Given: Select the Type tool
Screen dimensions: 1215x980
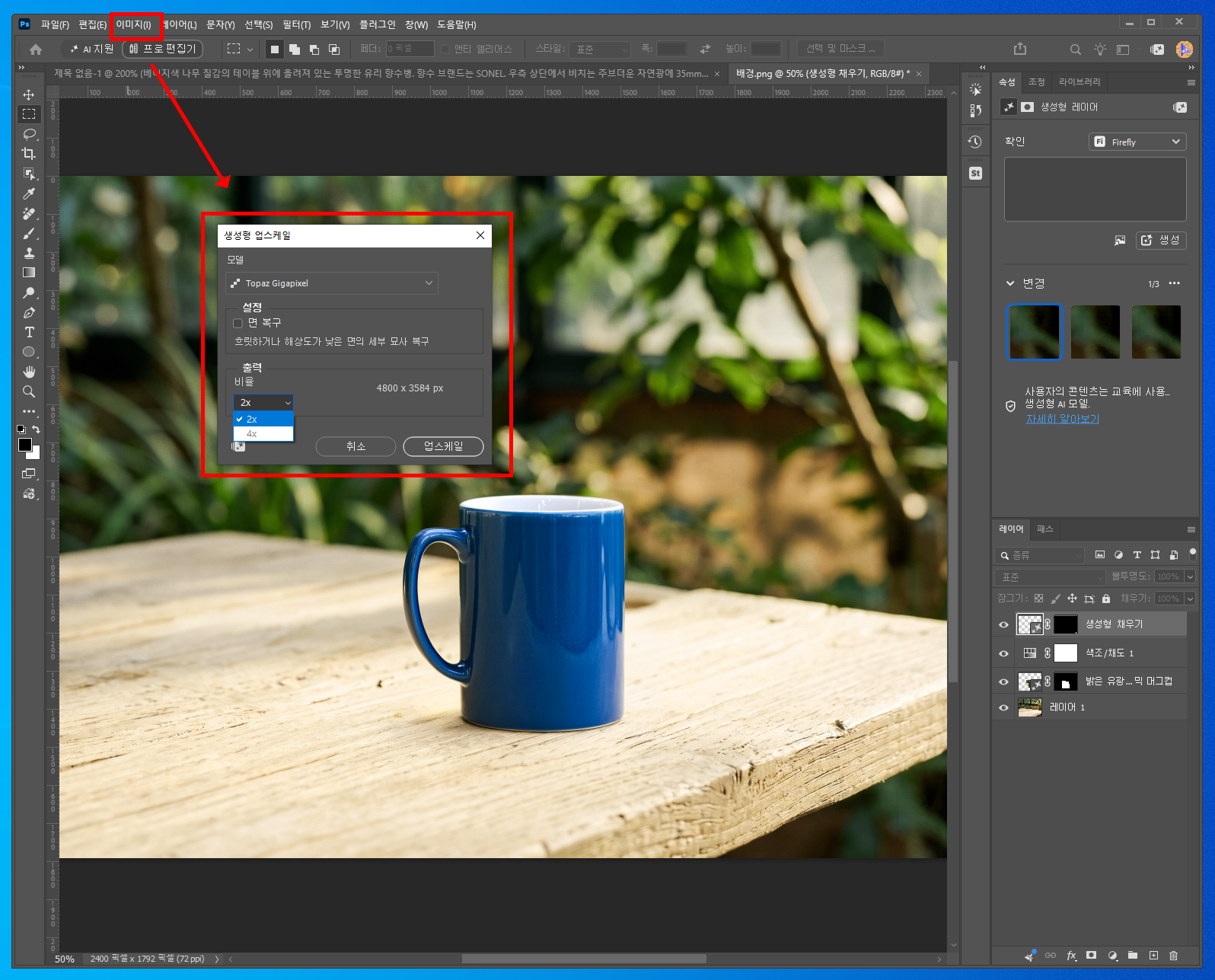Looking at the screenshot, I should point(29,332).
